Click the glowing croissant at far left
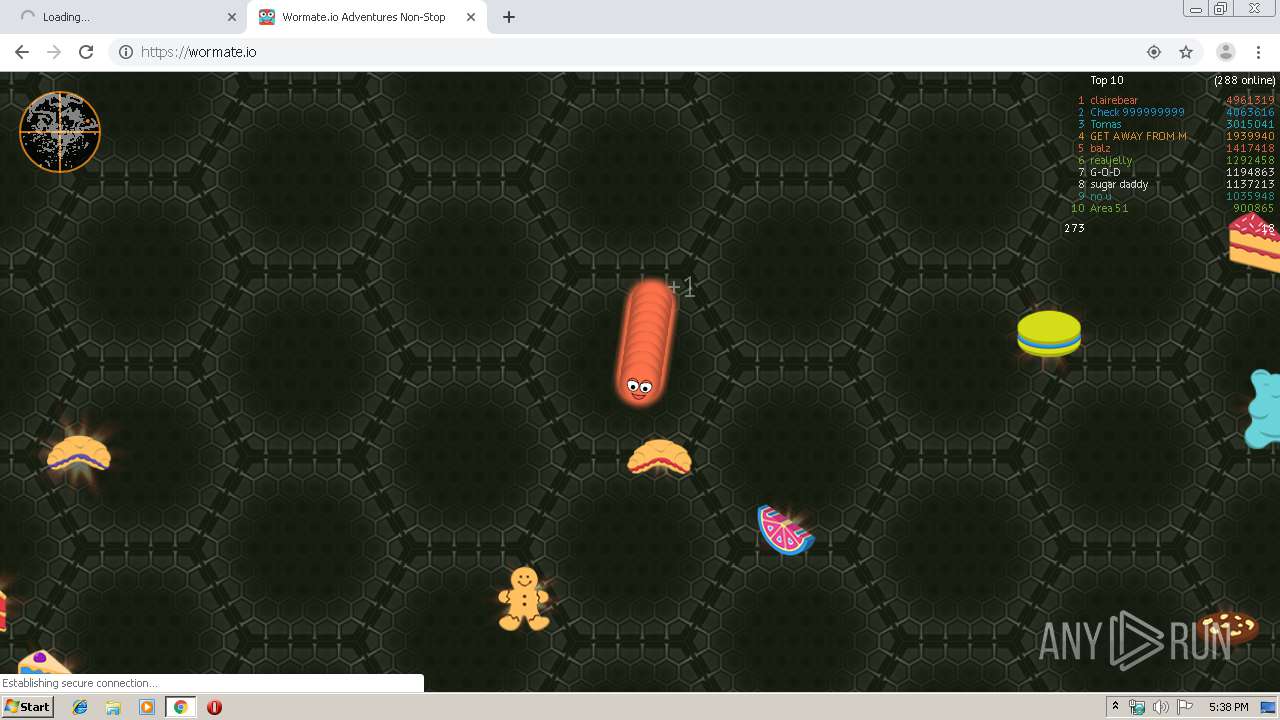Viewport: 1280px width, 720px height. tap(78, 453)
